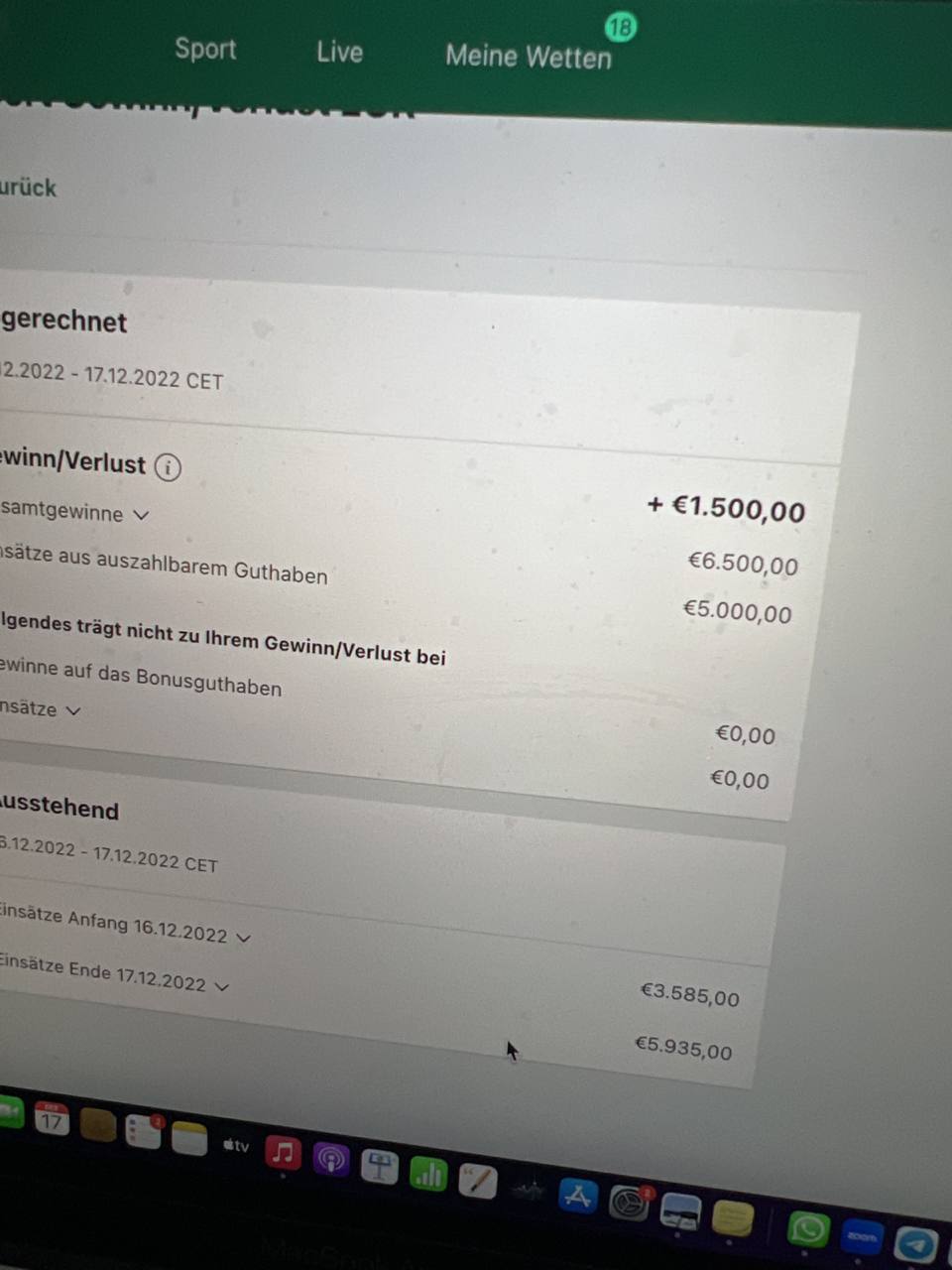Open the App Store dock icon
The height and width of the screenshot is (1270, 952).
pyautogui.click(x=577, y=1197)
